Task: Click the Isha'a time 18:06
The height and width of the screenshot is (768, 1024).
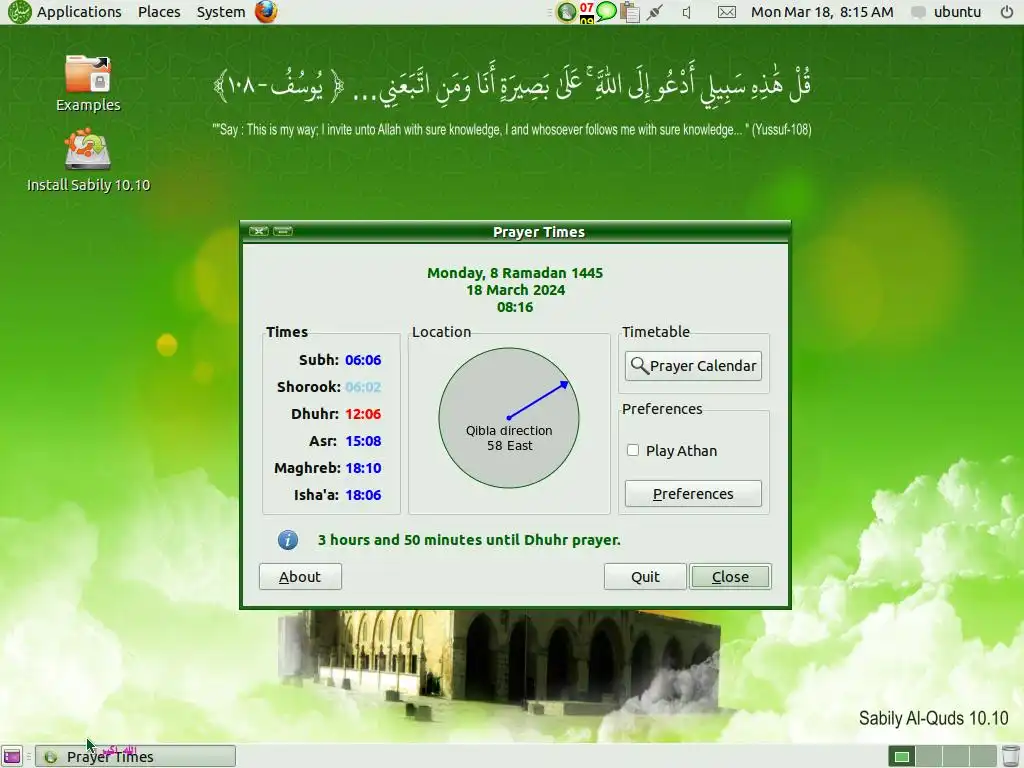Action: click(x=363, y=495)
